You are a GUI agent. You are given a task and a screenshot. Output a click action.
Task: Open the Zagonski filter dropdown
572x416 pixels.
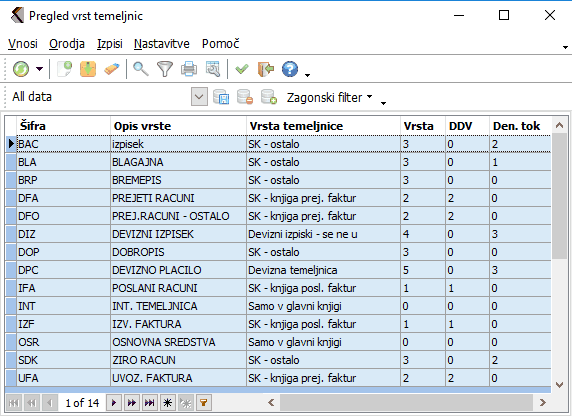[329, 97]
